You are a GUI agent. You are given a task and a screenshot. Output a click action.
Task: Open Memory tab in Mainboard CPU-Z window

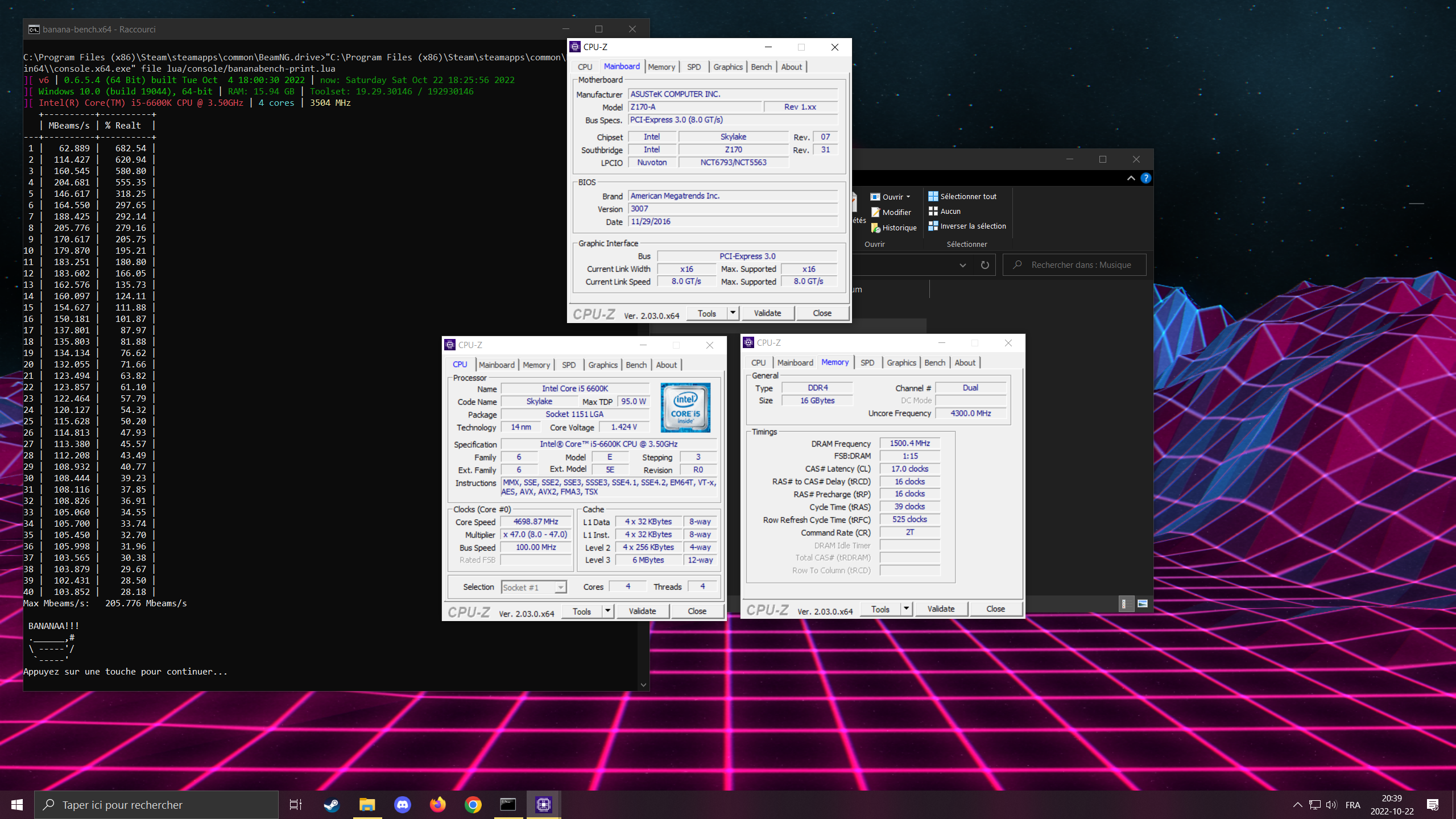(661, 67)
